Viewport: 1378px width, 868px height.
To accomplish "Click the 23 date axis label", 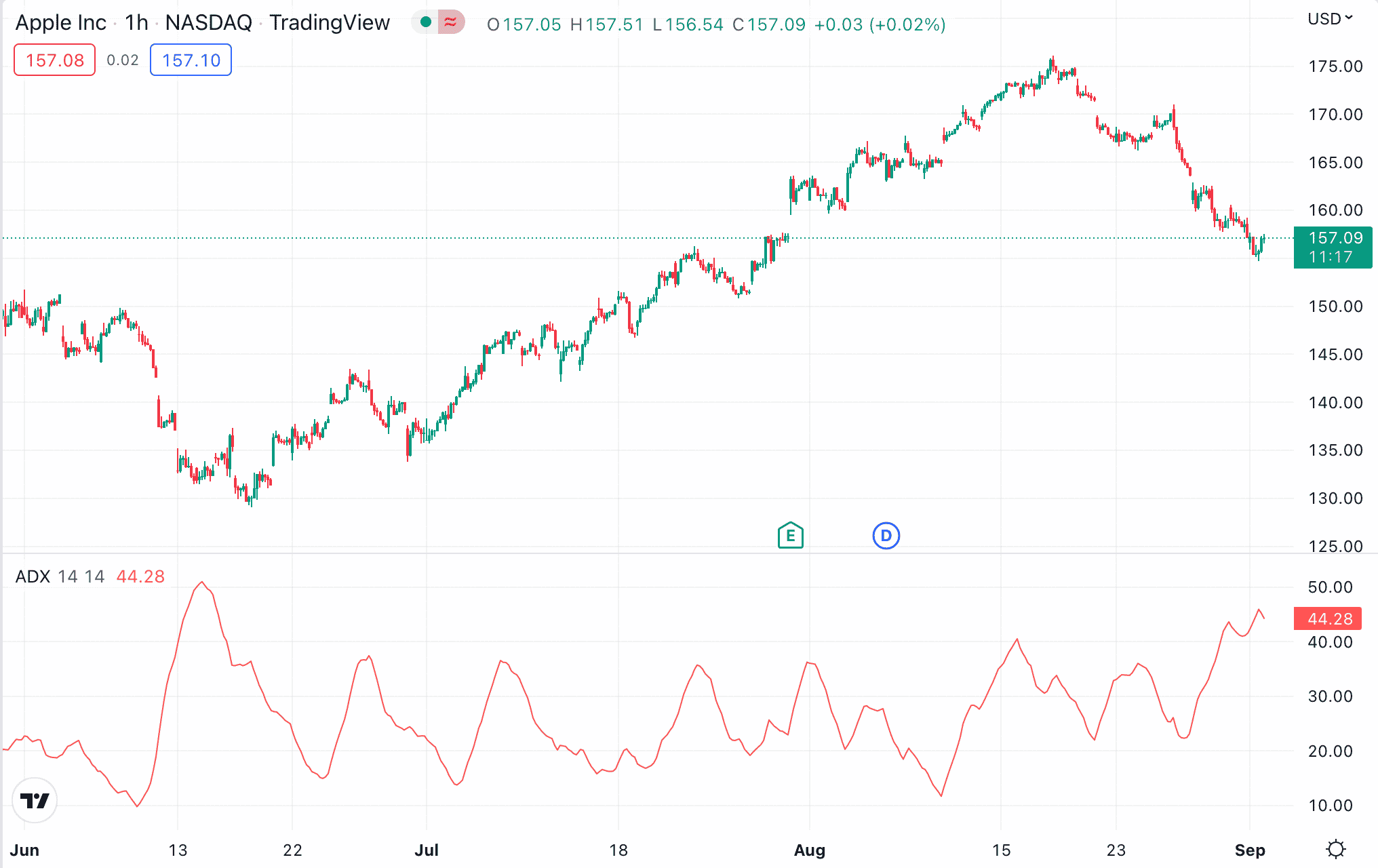I will click(1116, 850).
